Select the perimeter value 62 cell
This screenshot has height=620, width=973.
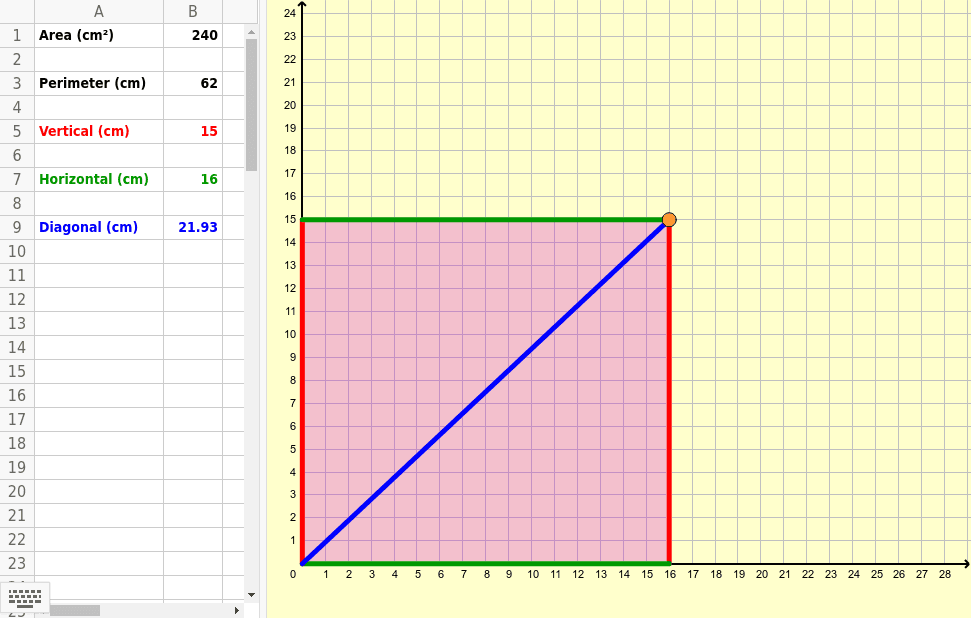point(193,83)
